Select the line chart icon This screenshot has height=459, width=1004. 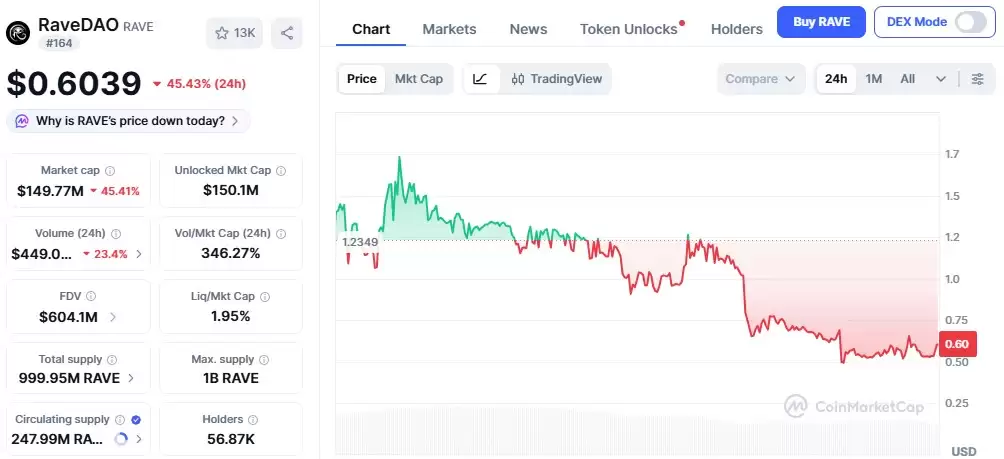pyautogui.click(x=480, y=79)
